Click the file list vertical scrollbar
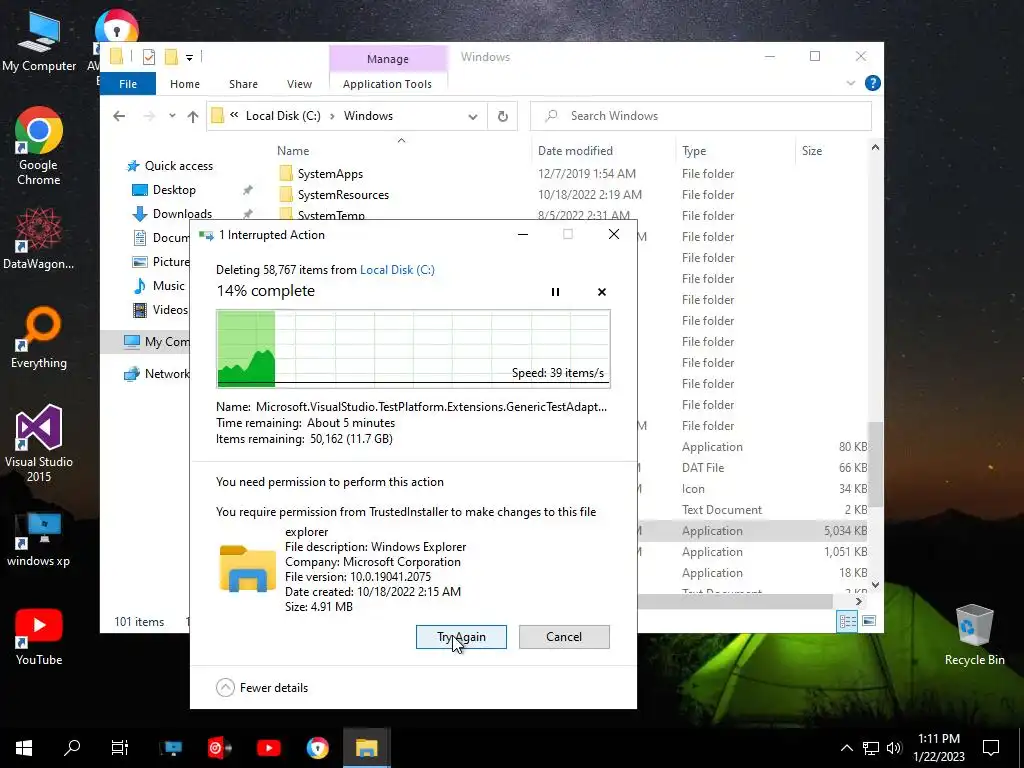 (875, 464)
